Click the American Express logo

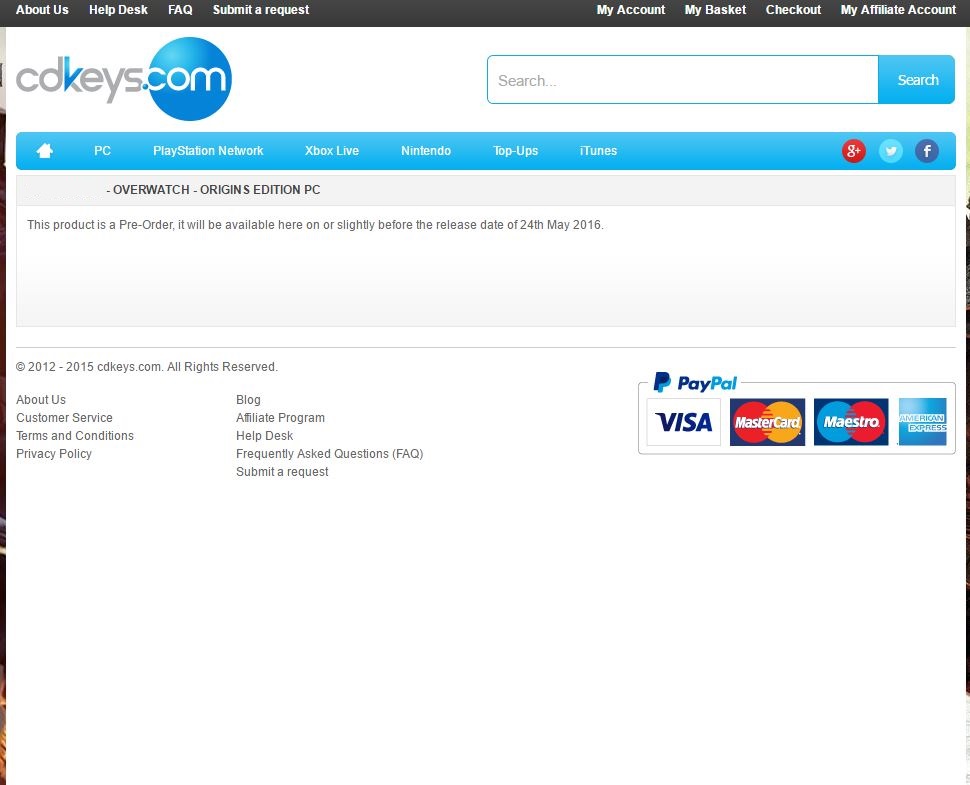[922, 422]
